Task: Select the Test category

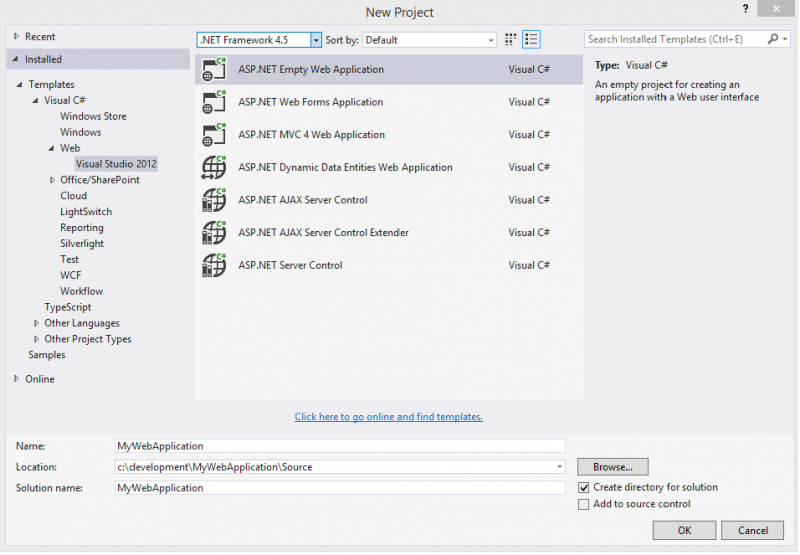Action: 69,259
